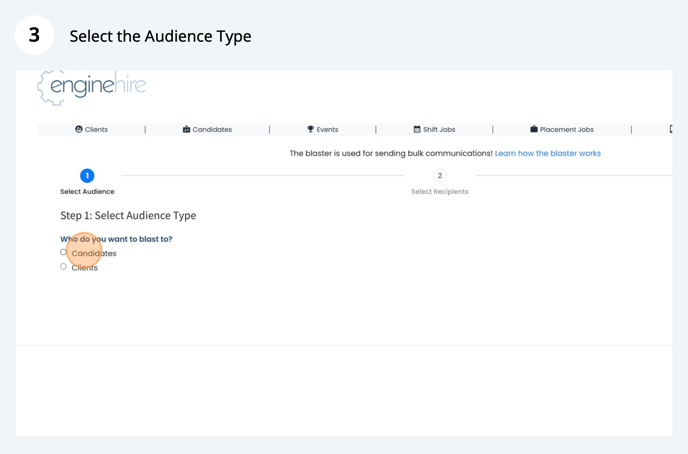Viewport: 688px width, 454px height.
Task: Select the Clients radio button
Action: pos(63,266)
